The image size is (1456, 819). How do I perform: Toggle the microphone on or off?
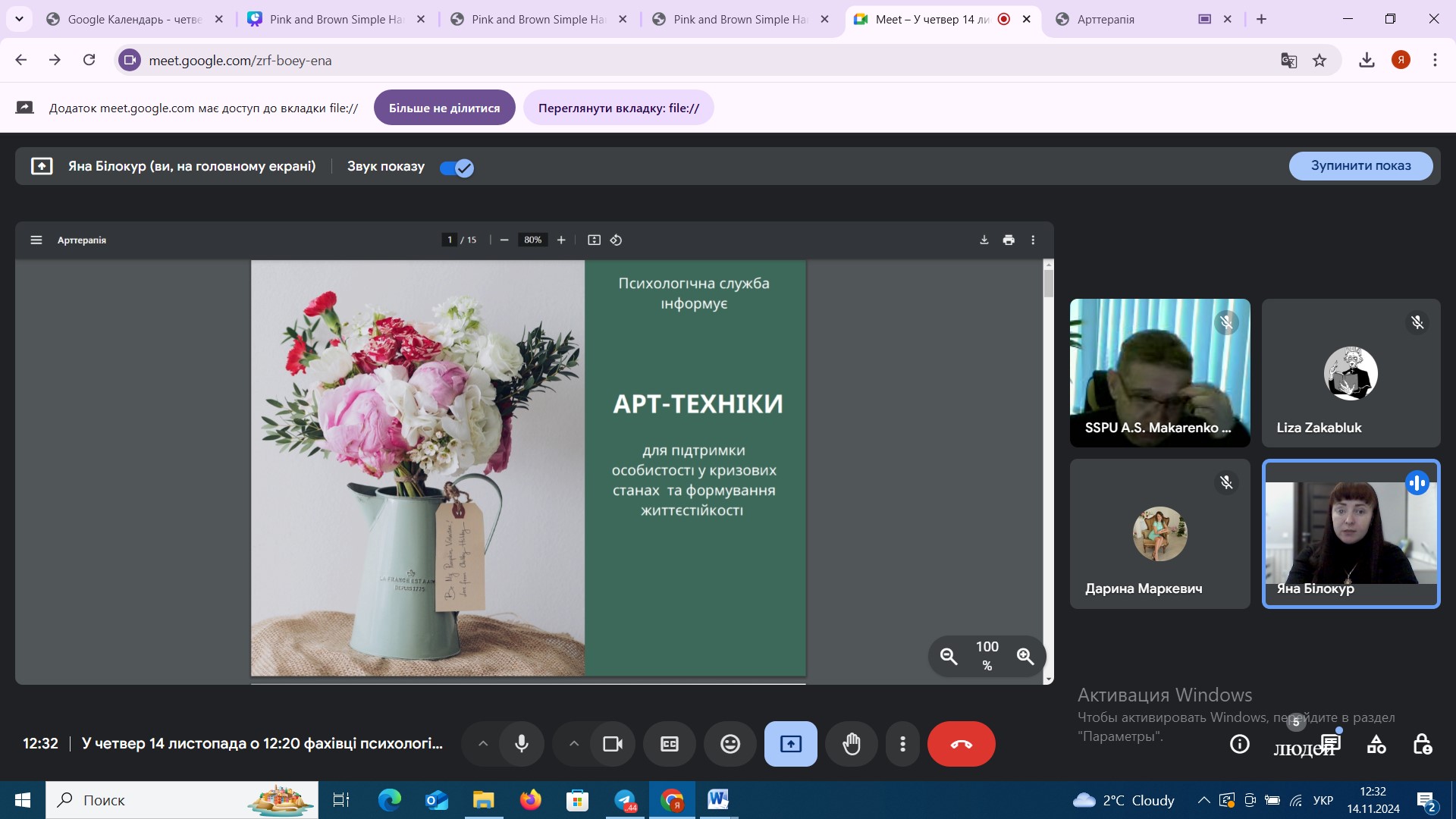pos(522,744)
